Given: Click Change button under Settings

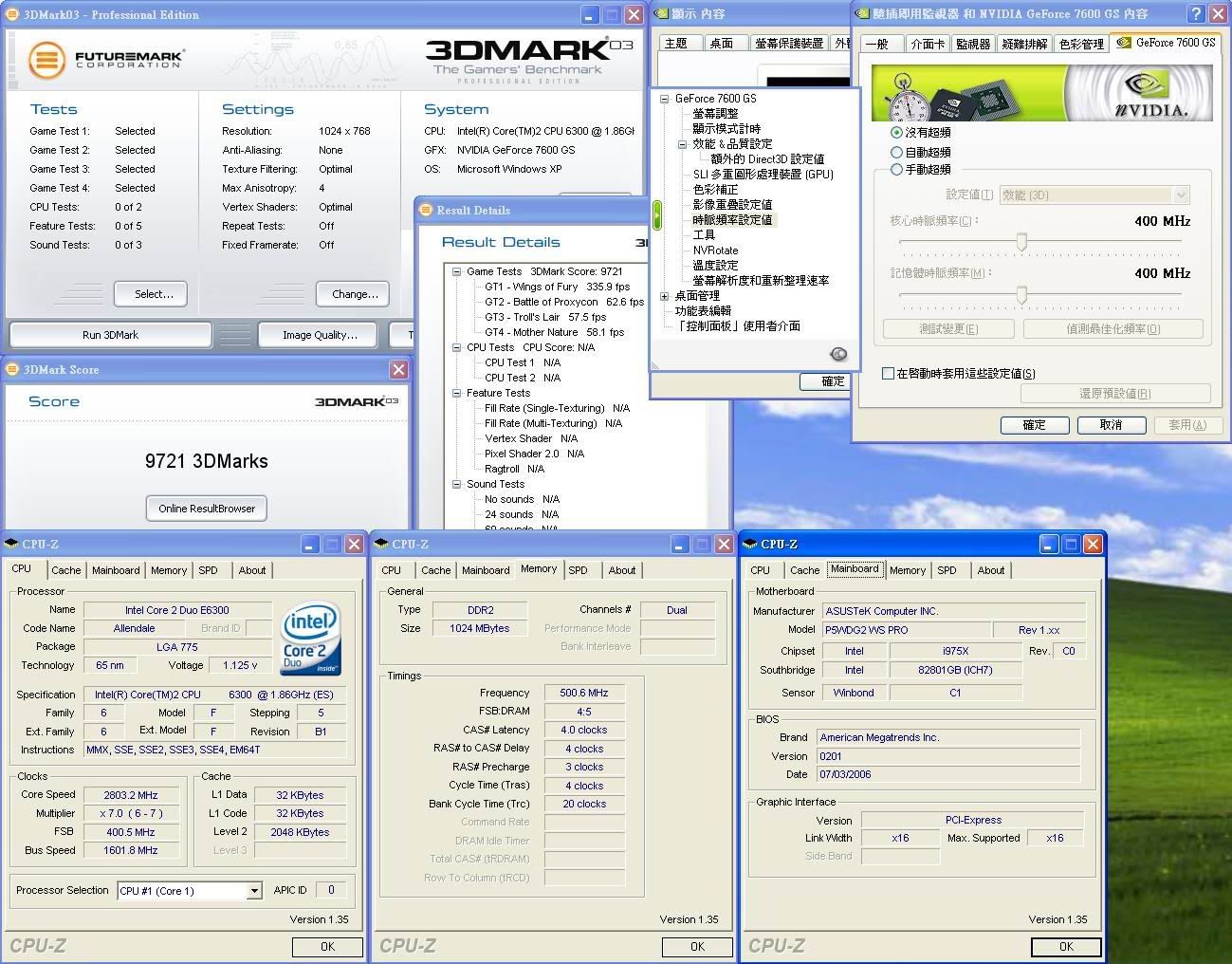Looking at the screenshot, I should pos(355,294).
